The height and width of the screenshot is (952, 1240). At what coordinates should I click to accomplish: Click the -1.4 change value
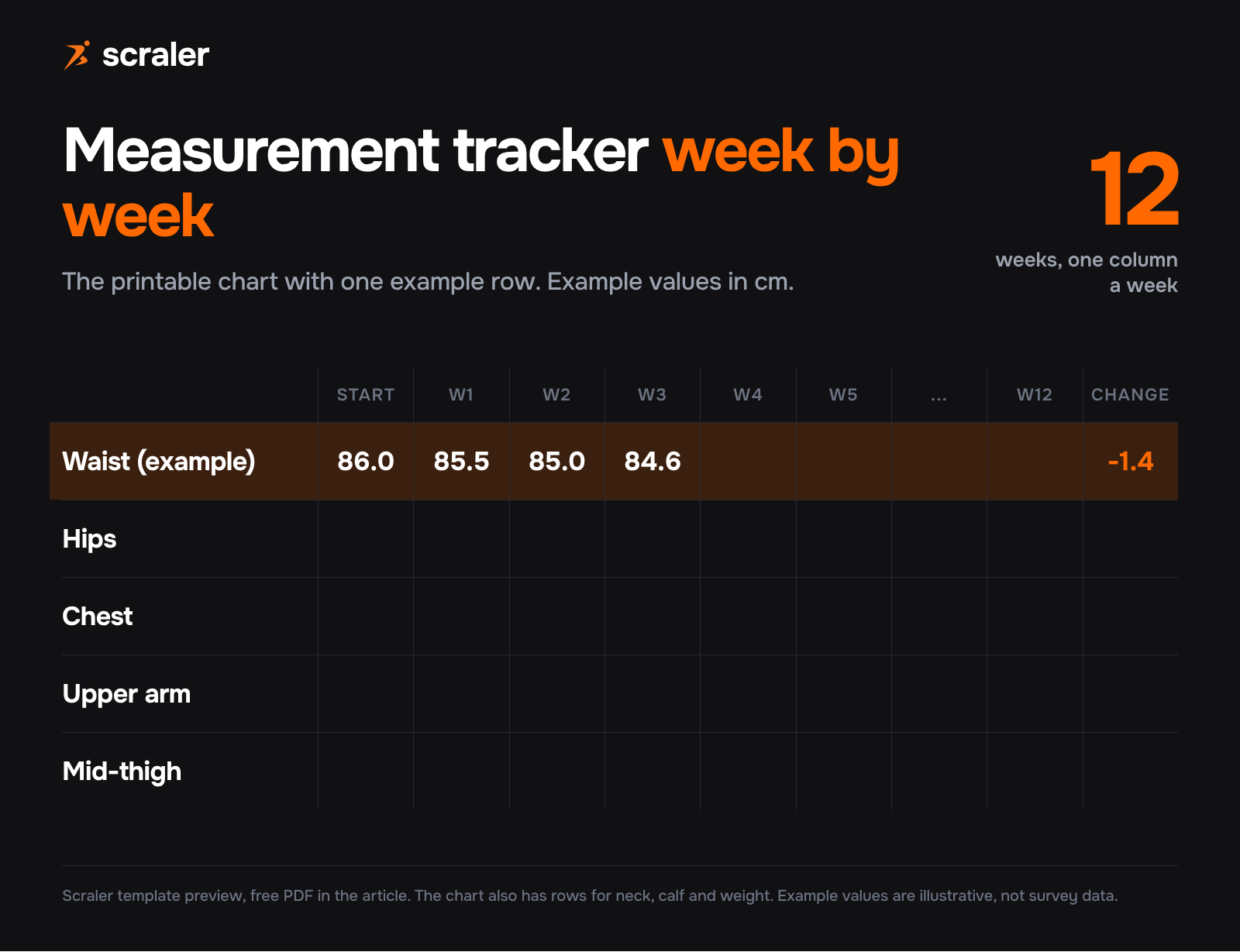click(x=1131, y=462)
